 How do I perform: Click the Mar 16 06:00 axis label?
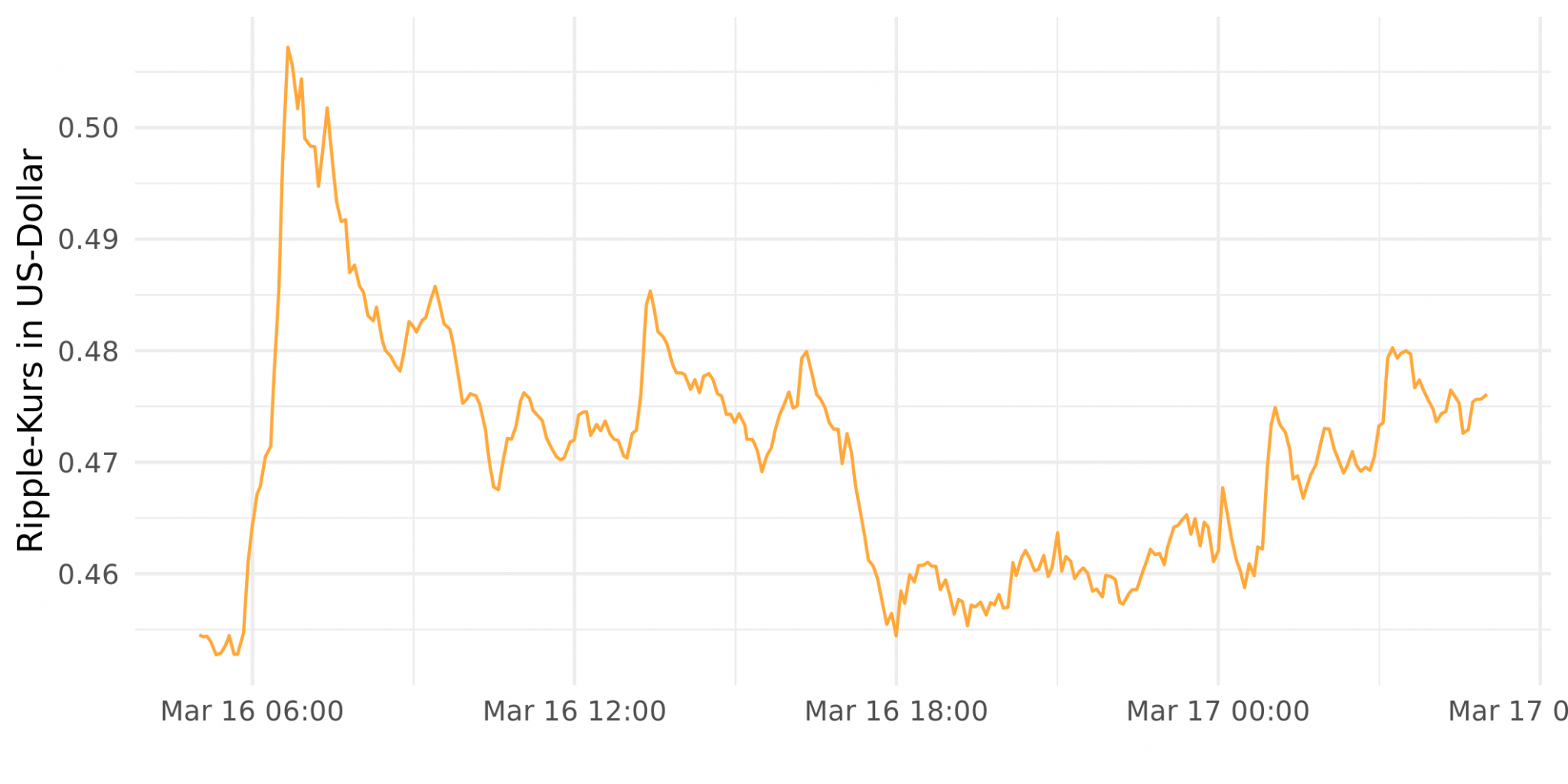tap(252, 711)
